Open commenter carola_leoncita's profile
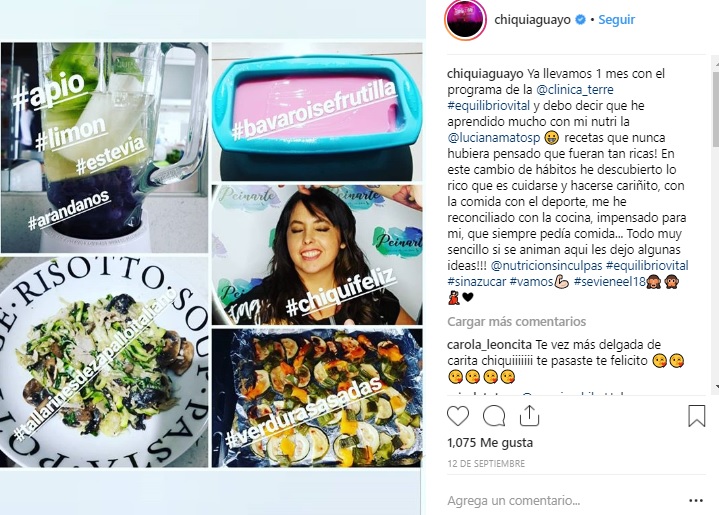Image resolution: width=719 pixels, height=515 pixels. point(489,344)
